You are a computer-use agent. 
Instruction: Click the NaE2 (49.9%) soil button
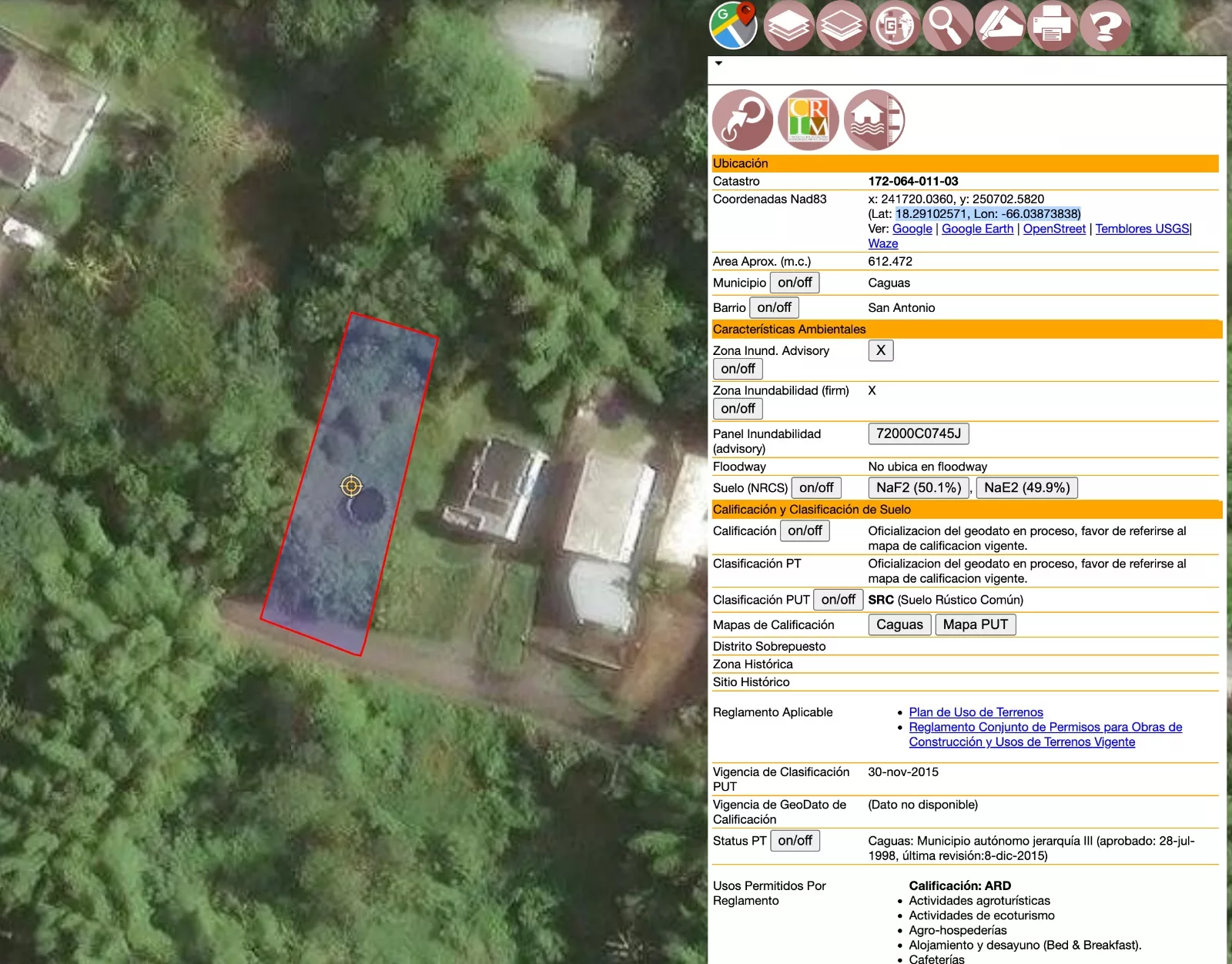coord(1027,487)
